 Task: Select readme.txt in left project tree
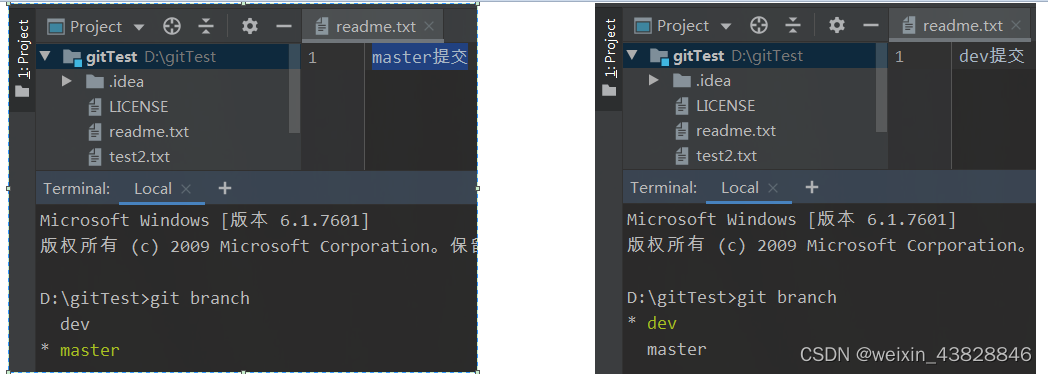[x=138, y=132]
